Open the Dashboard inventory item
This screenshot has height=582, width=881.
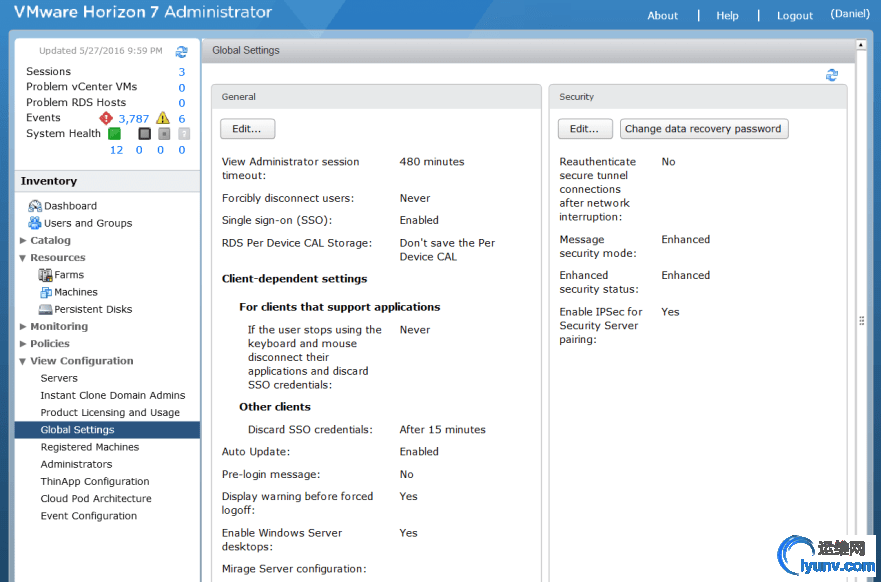coord(70,206)
